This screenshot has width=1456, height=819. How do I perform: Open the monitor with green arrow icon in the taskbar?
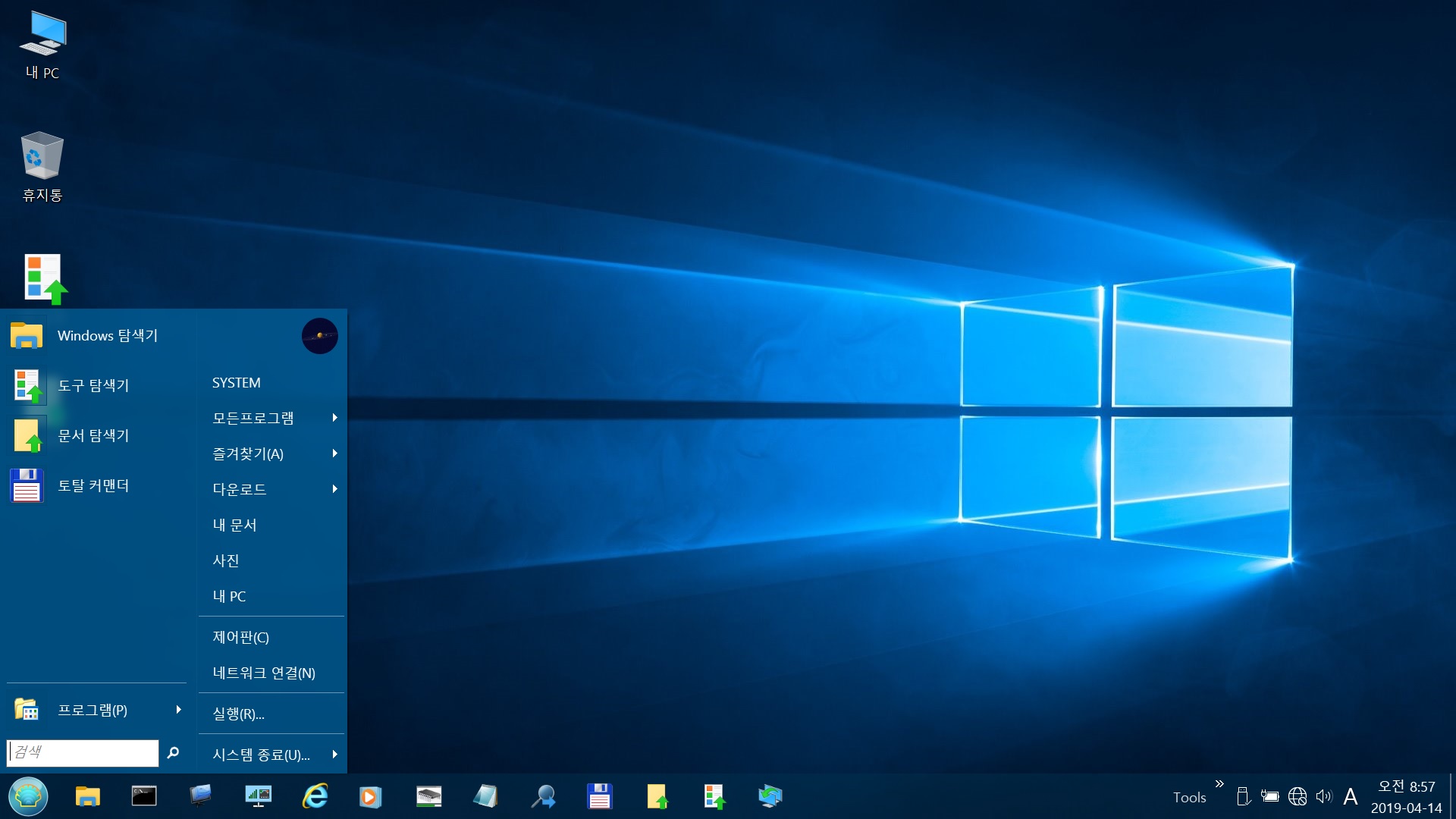pyautogui.click(x=770, y=796)
